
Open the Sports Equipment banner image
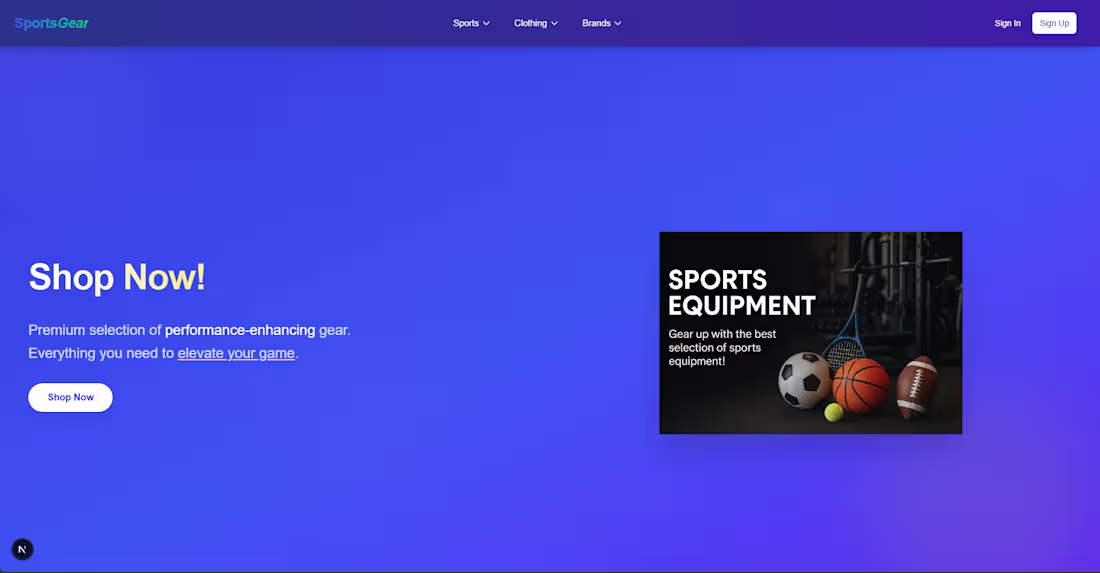810,333
